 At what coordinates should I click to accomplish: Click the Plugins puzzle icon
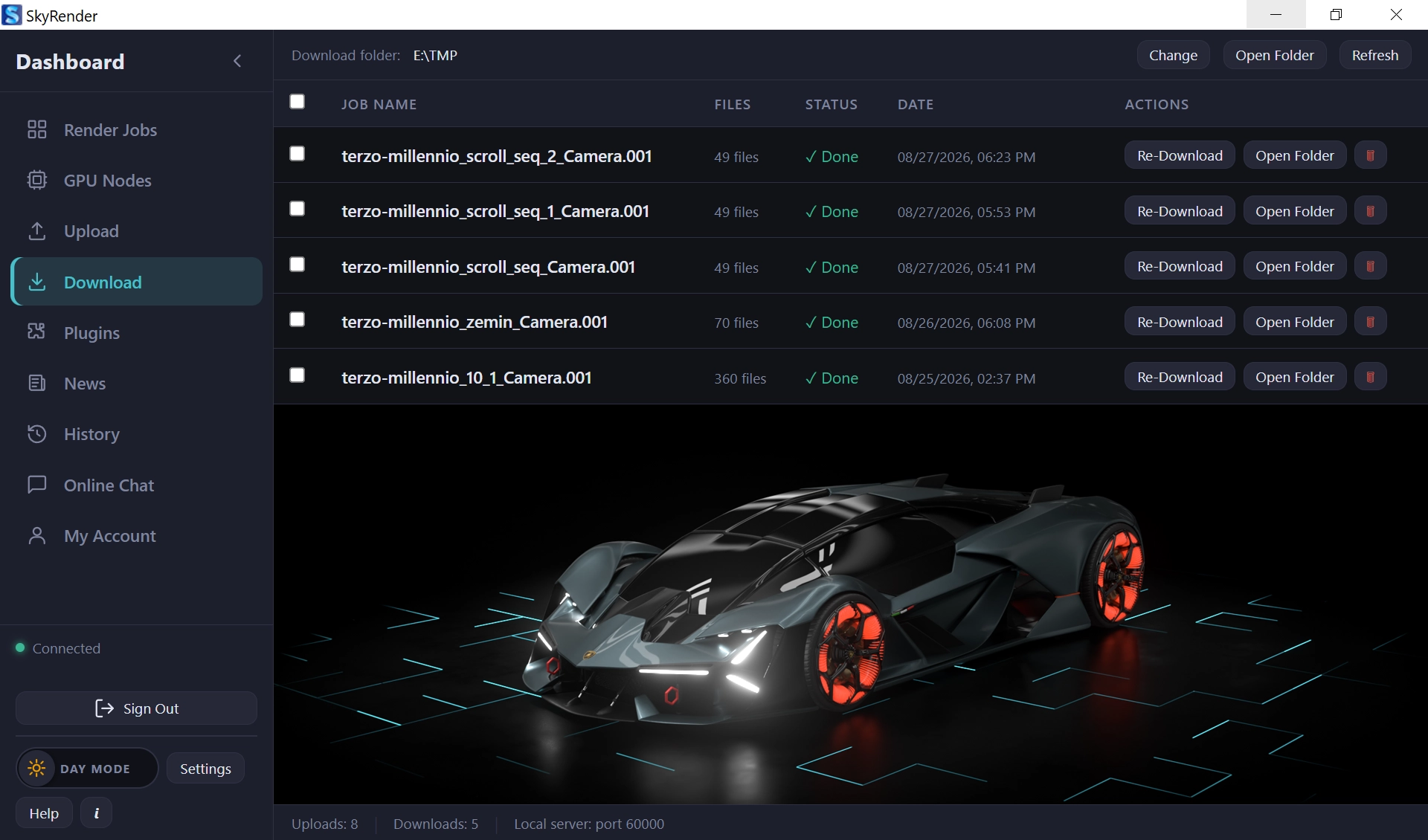(36, 332)
